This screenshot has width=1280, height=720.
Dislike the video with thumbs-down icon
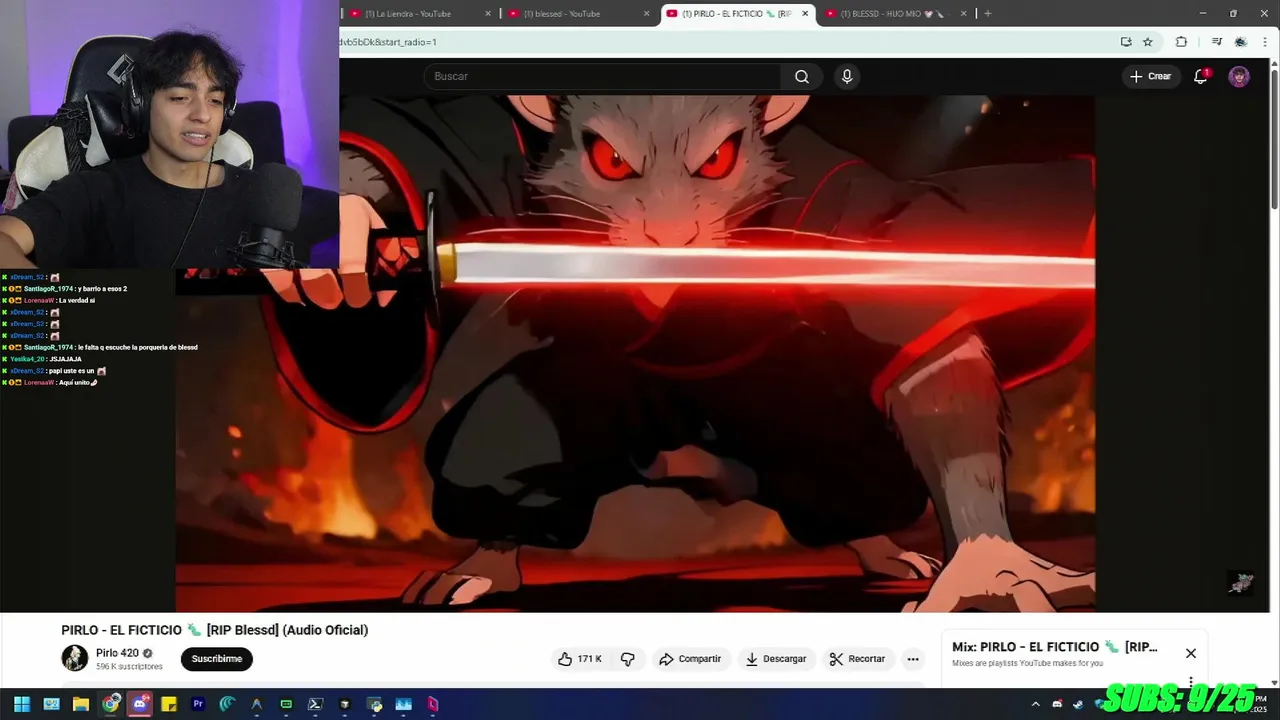628,659
